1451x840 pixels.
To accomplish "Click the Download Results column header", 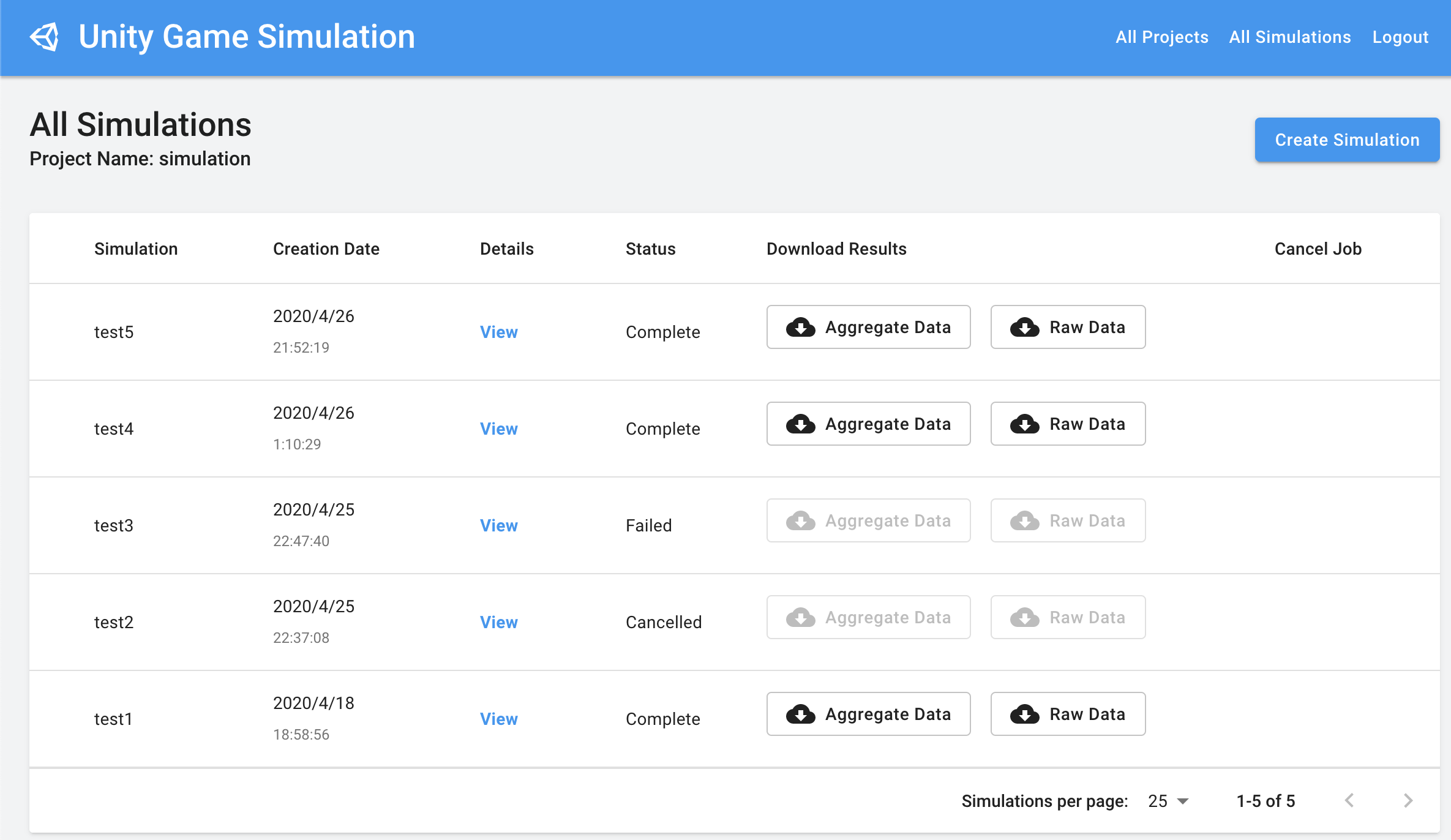I will point(836,249).
